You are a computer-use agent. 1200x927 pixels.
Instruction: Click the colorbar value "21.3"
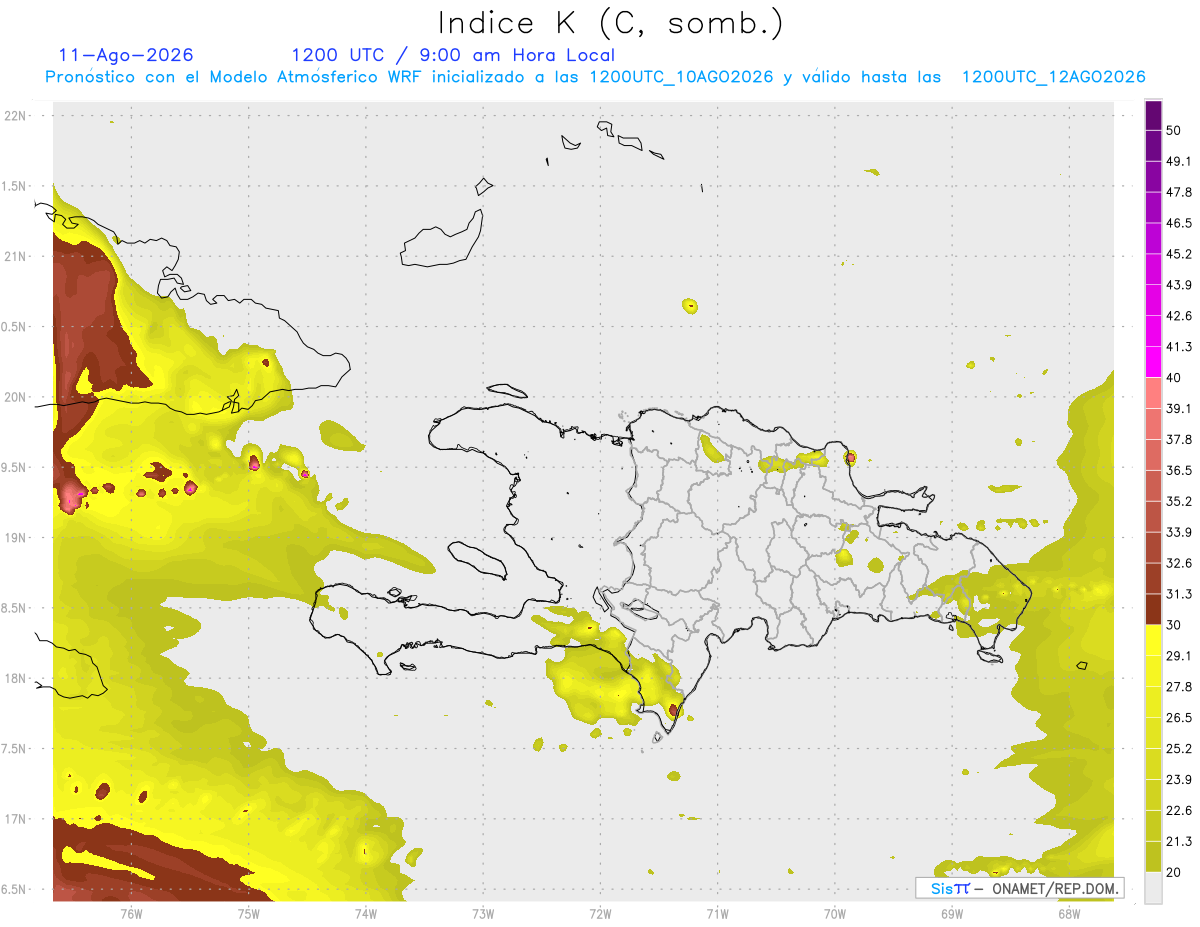[1179, 842]
